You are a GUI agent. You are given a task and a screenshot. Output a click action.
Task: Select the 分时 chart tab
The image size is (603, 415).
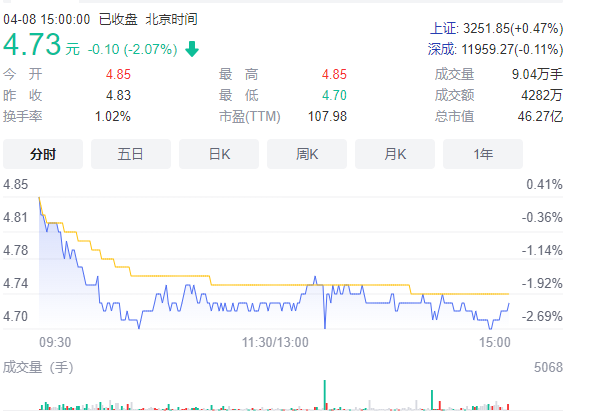coord(43,154)
